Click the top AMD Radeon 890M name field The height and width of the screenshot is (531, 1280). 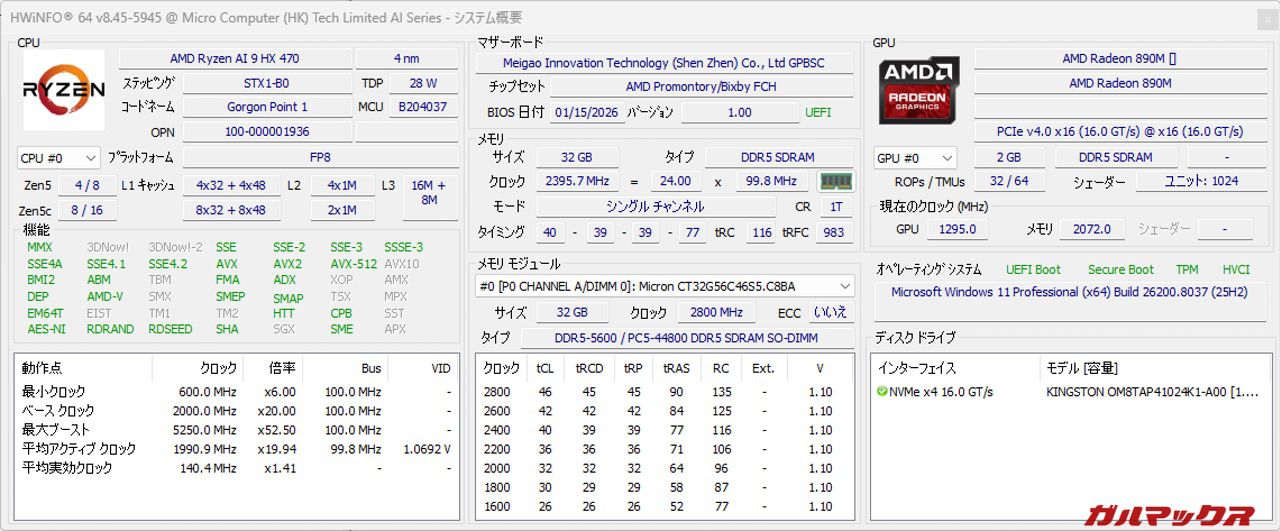(x=1119, y=59)
